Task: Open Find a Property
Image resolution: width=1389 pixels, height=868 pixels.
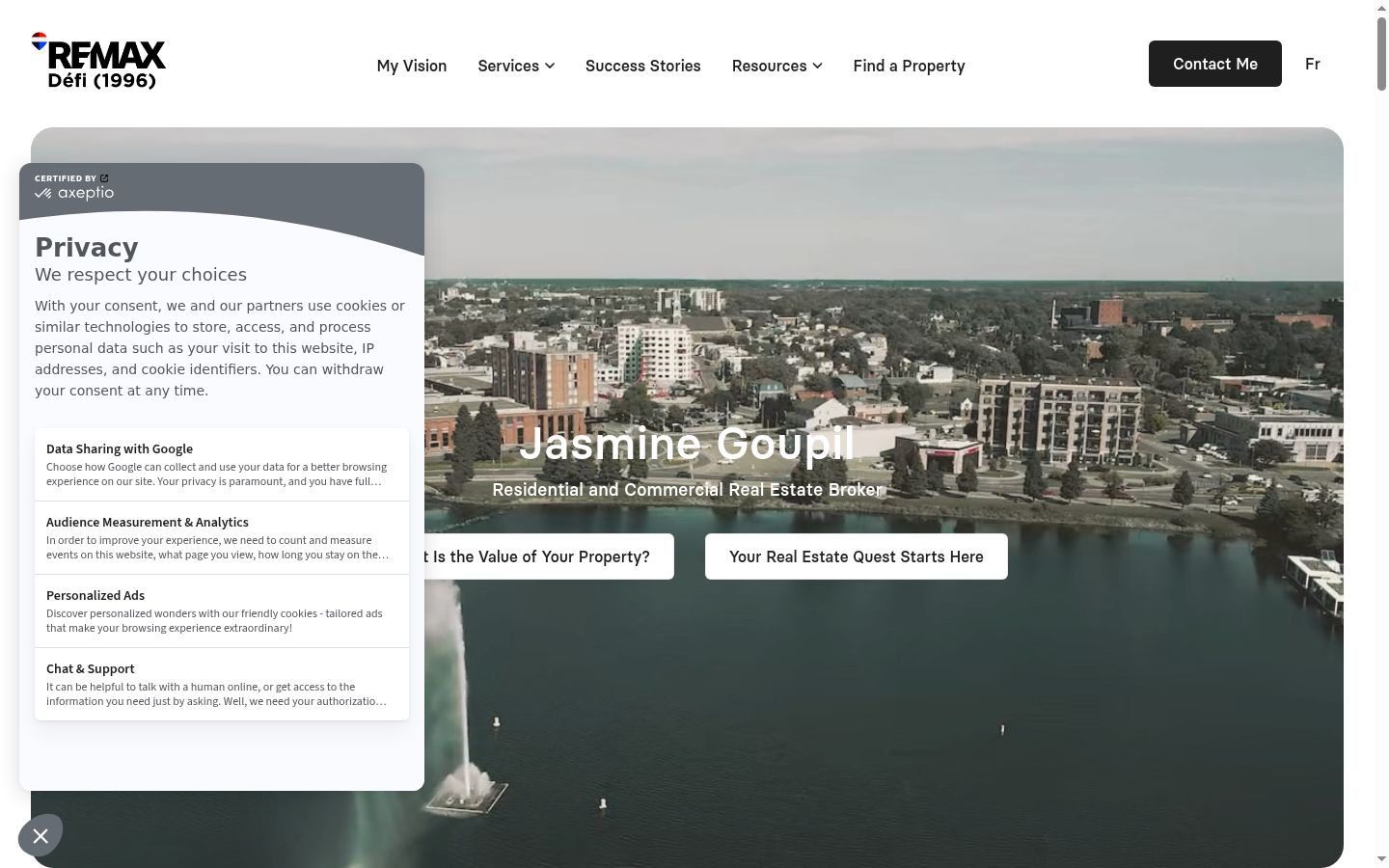Action: click(909, 66)
